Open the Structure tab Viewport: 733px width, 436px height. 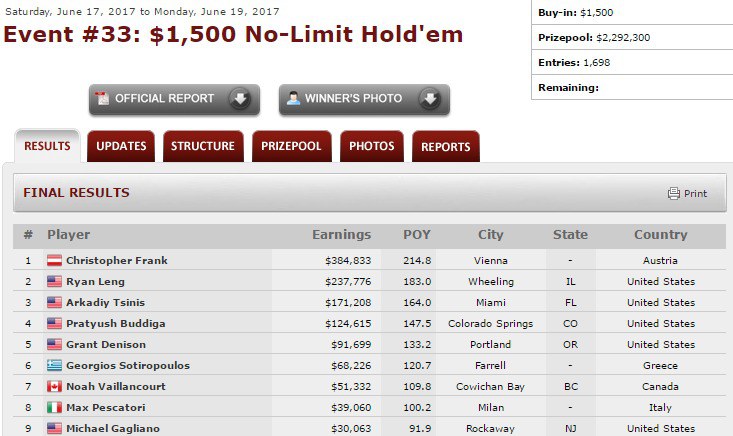coord(203,147)
